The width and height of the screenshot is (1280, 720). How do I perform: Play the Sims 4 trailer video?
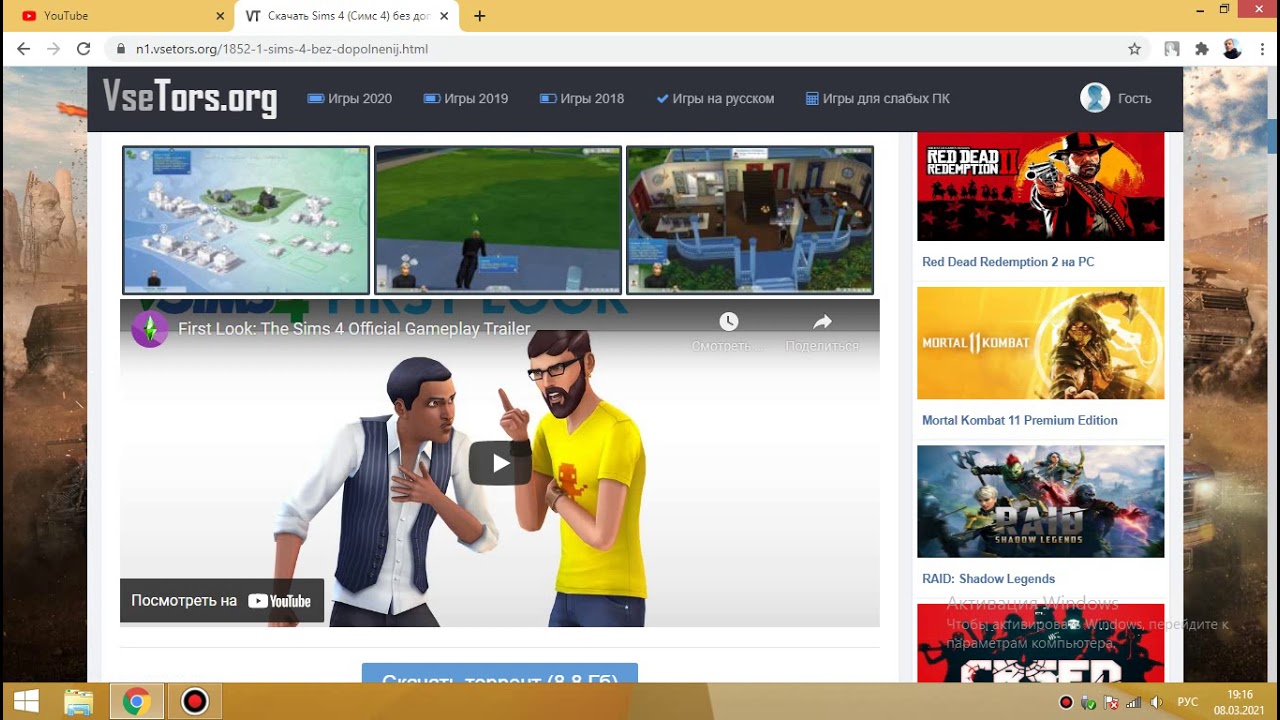(500, 463)
